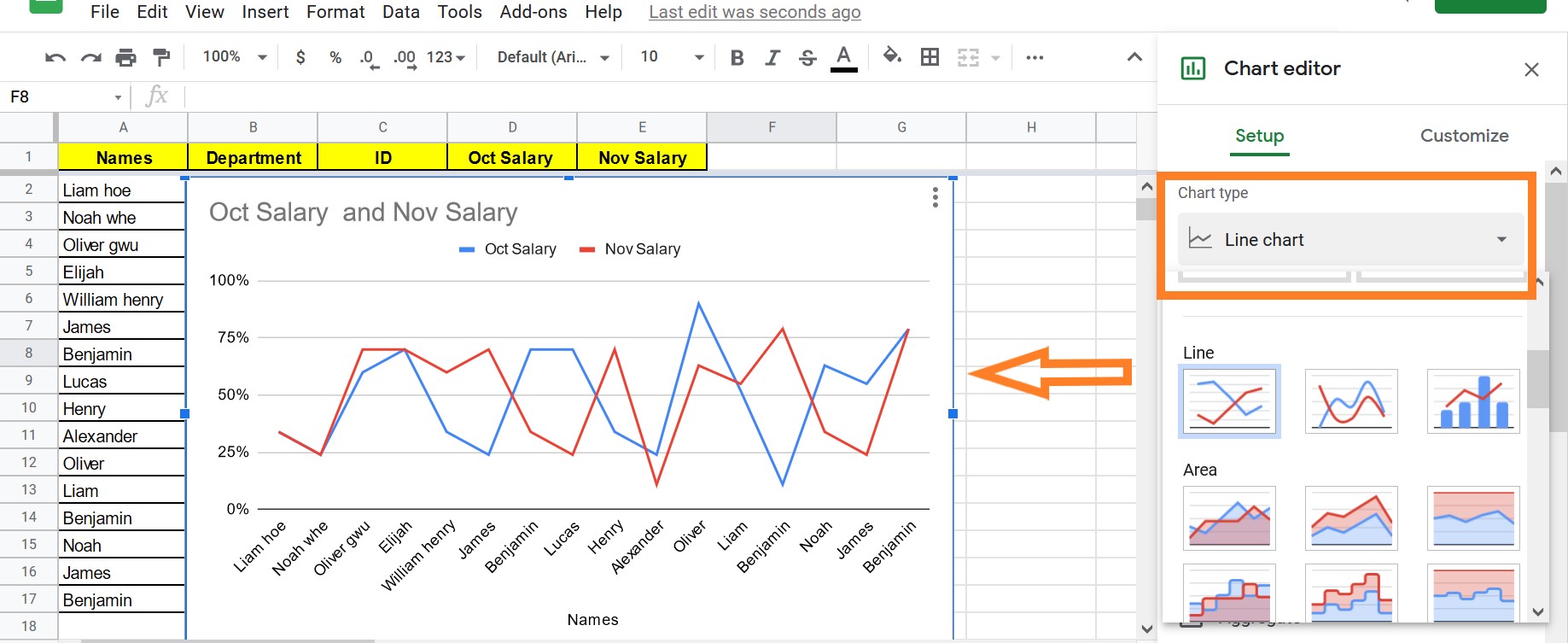Image resolution: width=1568 pixels, height=643 pixels.
Task: Toggle strikethrough formatting
Action: pyautogui.click(x=807, y=57)
